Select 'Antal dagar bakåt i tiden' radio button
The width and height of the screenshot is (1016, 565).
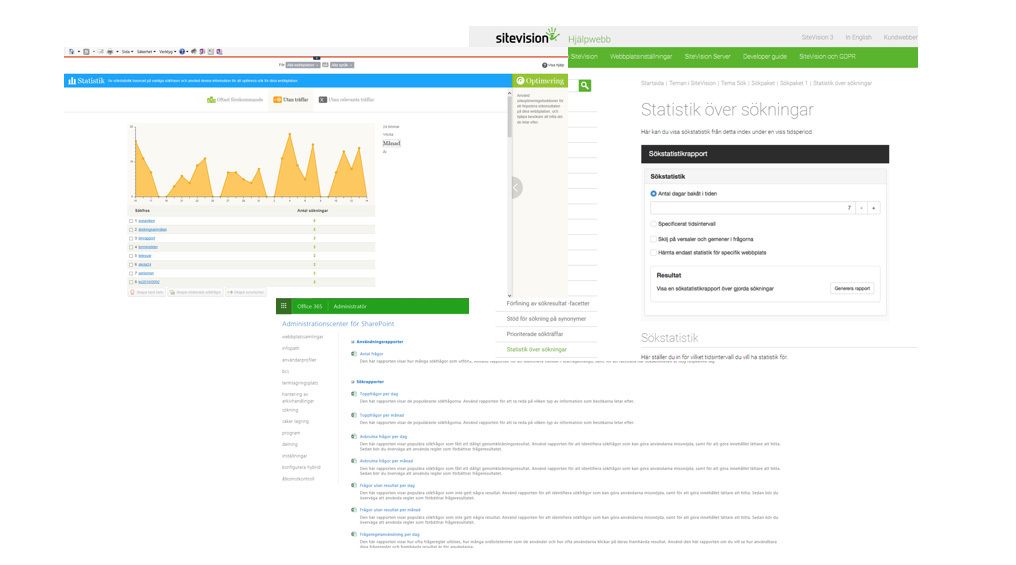654,194
